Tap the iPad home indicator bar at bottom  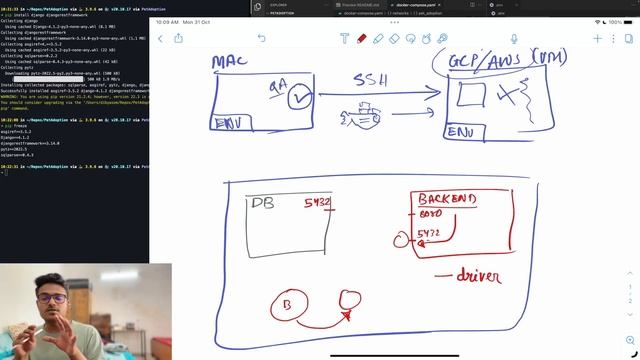tap(394, 356)
